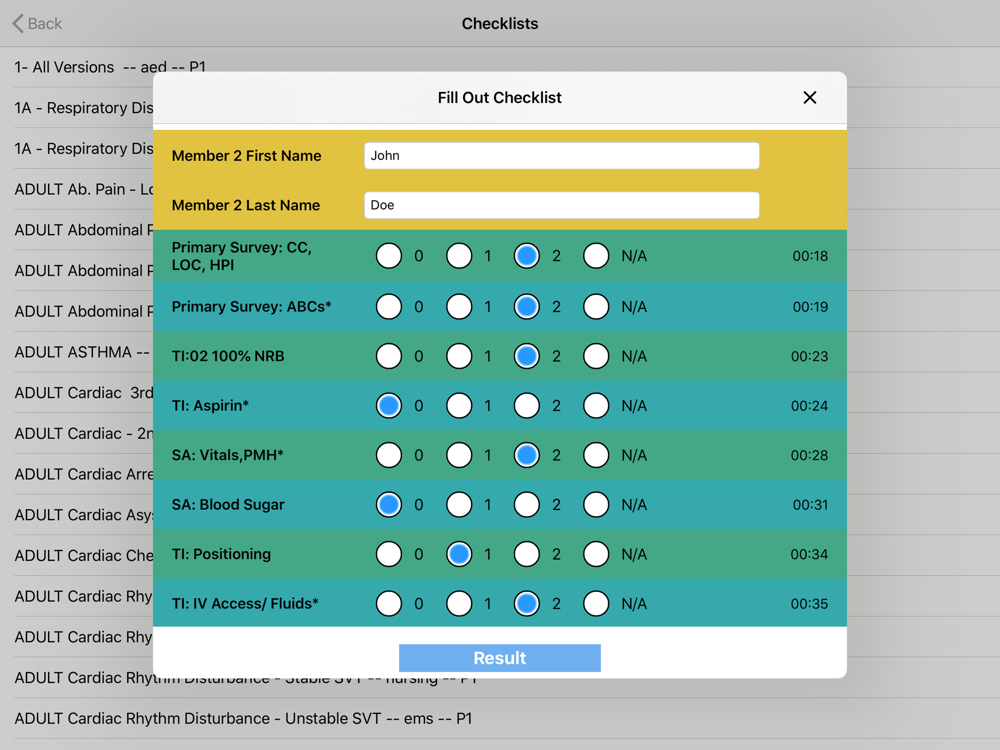The image size is (1000, 750).
Task: Select N/A for SA: Vitals,PMH
Action: point(596,455)
